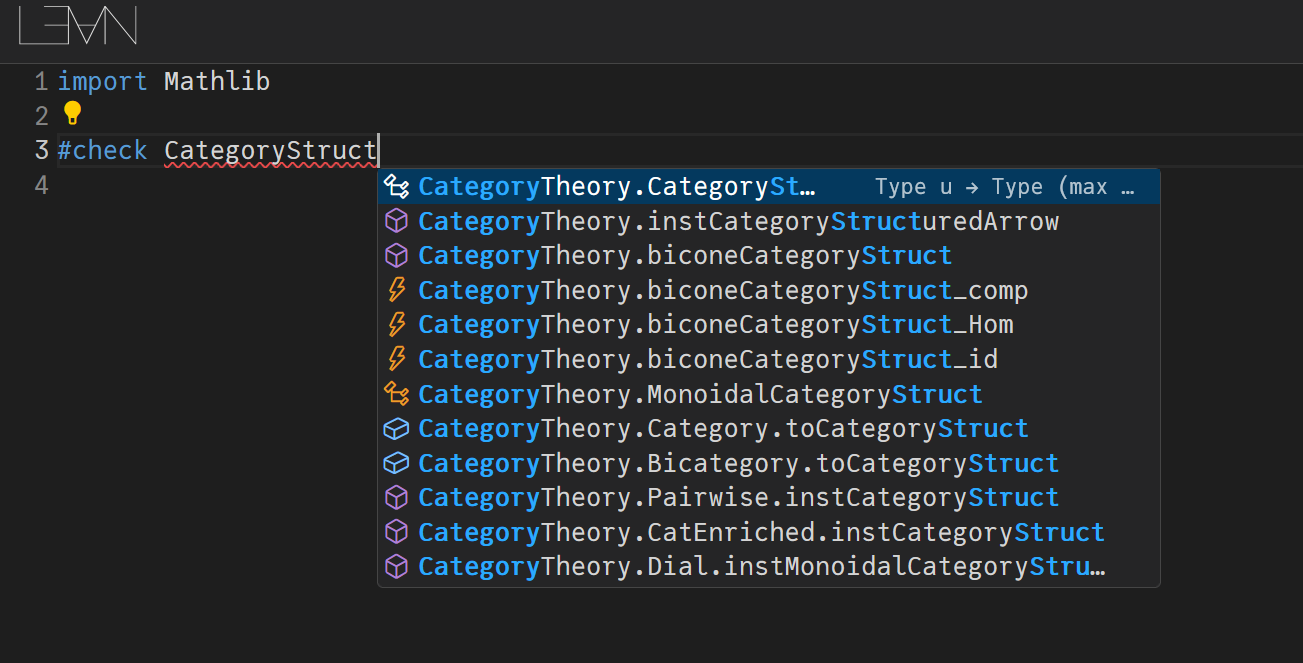Click line number 4 in the gutter
This screenshot has width=1303, height=663.
pos(40,185)
